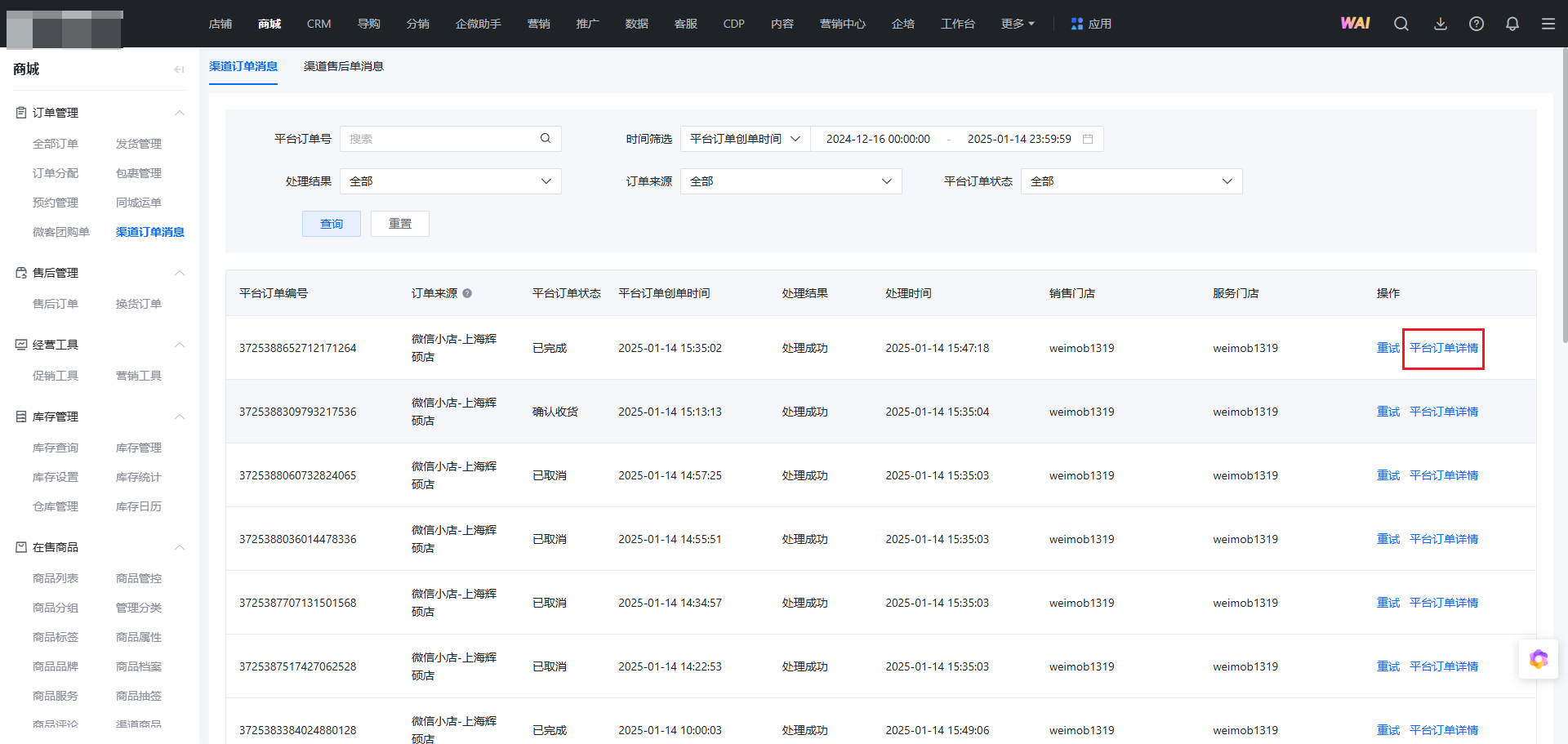This screenshot has width=1568, height=744.
Task: Open 发货管理 in sidebar
Action: (139, 144)
